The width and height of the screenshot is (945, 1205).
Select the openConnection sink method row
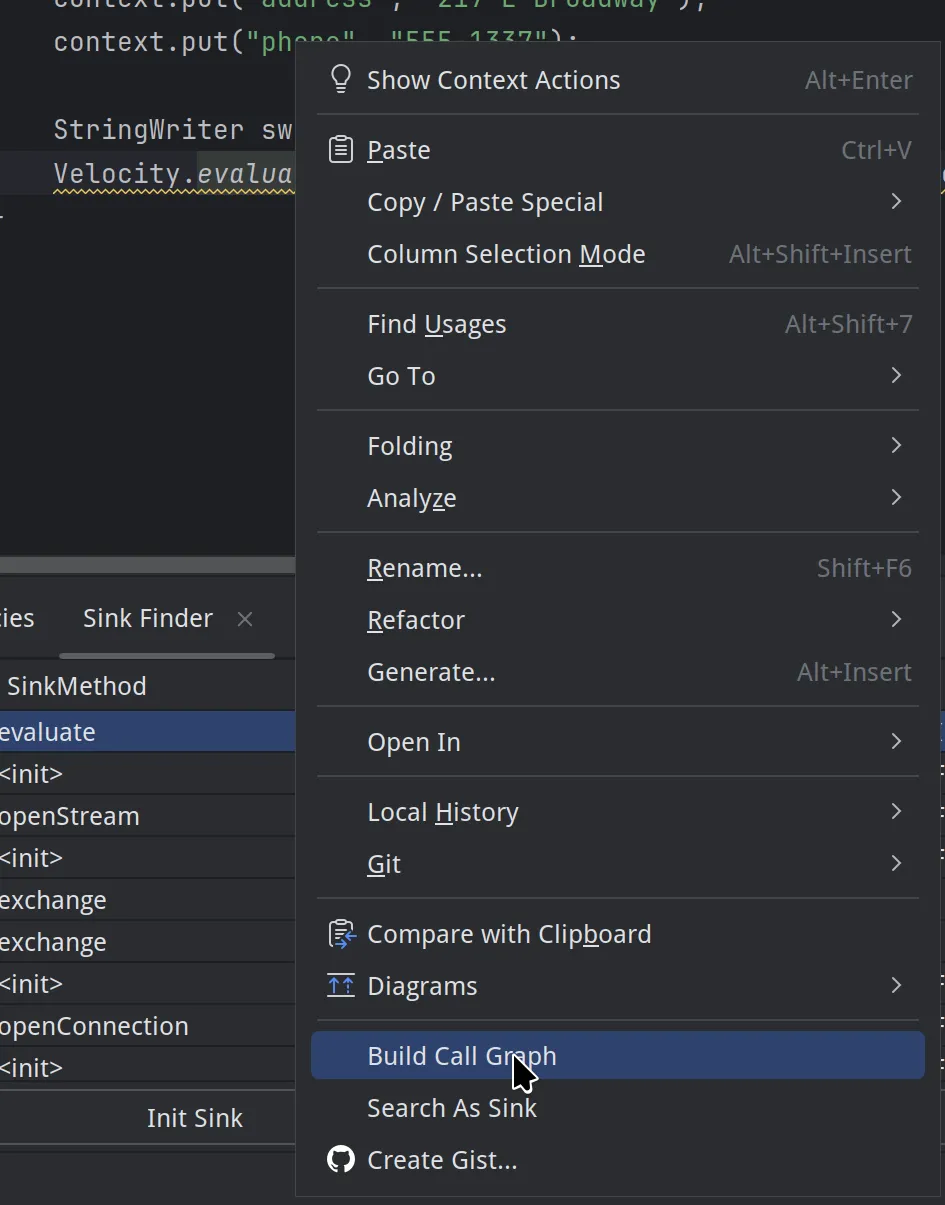(94, 1026)
